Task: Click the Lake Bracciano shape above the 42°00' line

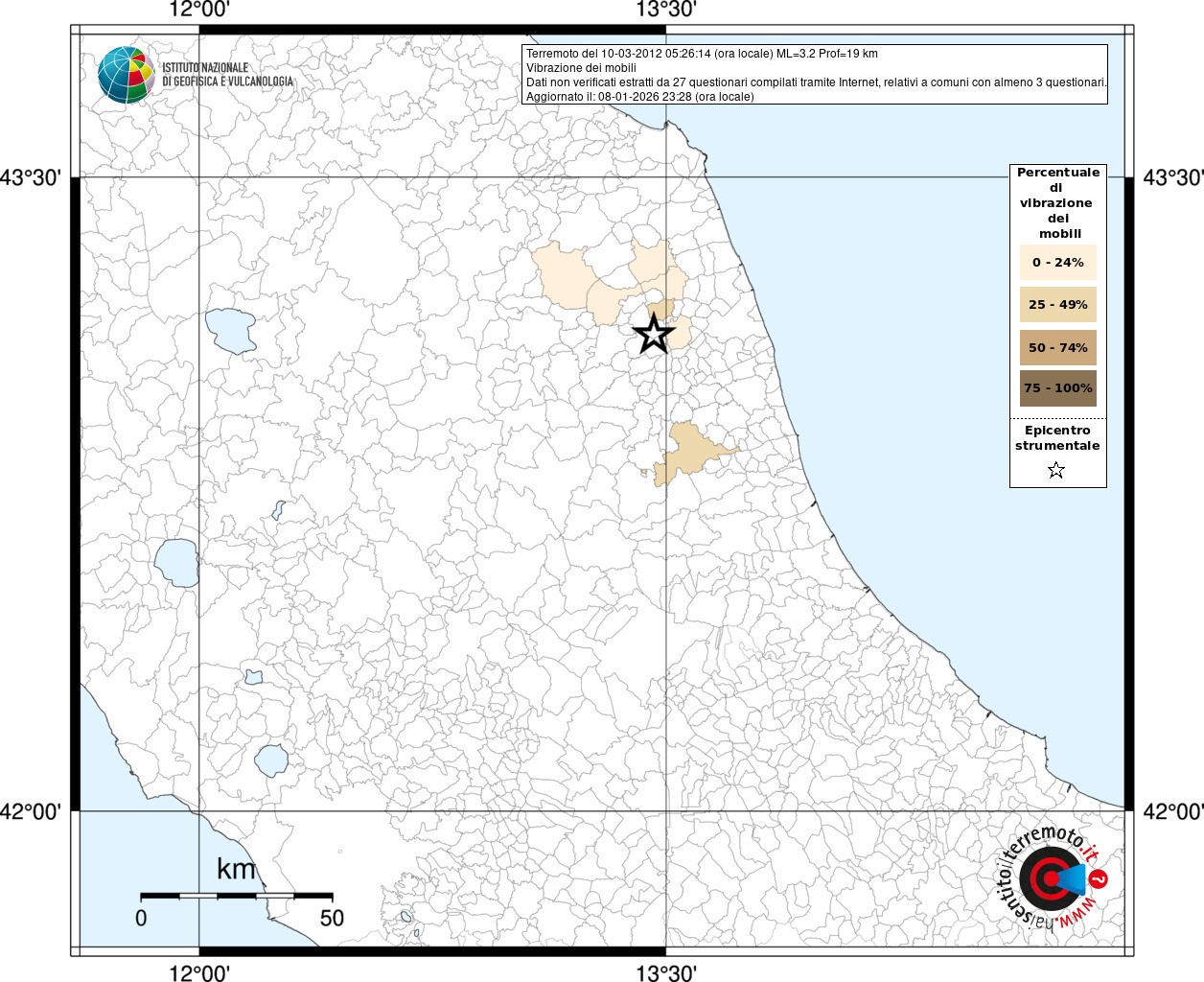Action: (x=271, y=760)
